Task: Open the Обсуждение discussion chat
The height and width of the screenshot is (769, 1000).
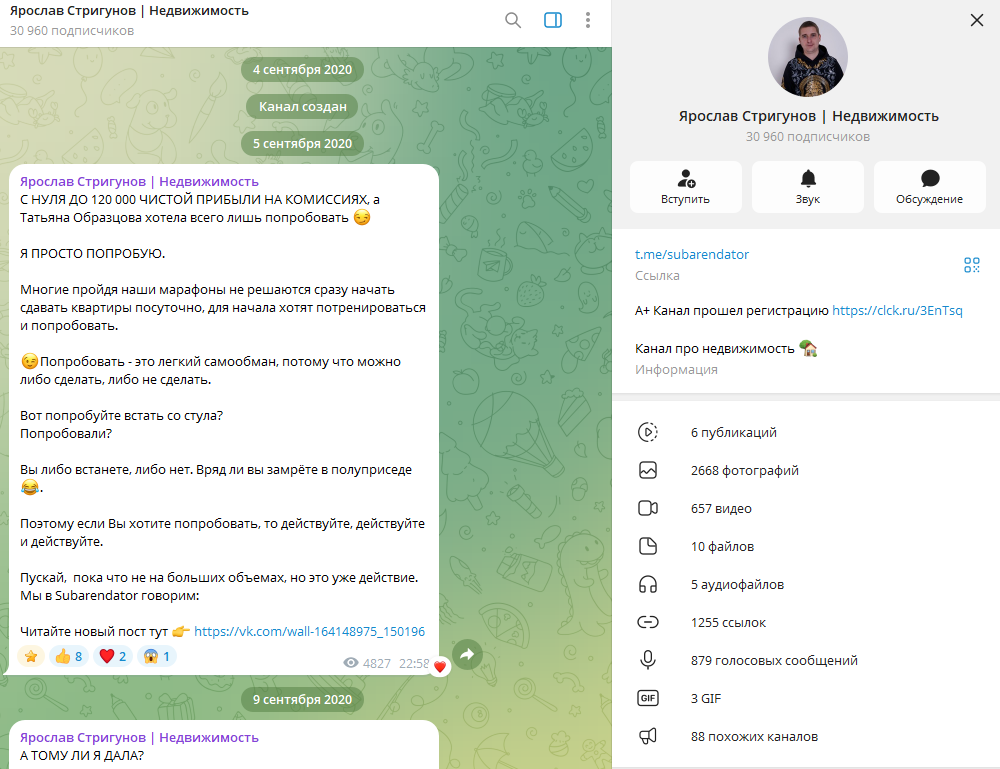Action: click(x=929, y=187)
